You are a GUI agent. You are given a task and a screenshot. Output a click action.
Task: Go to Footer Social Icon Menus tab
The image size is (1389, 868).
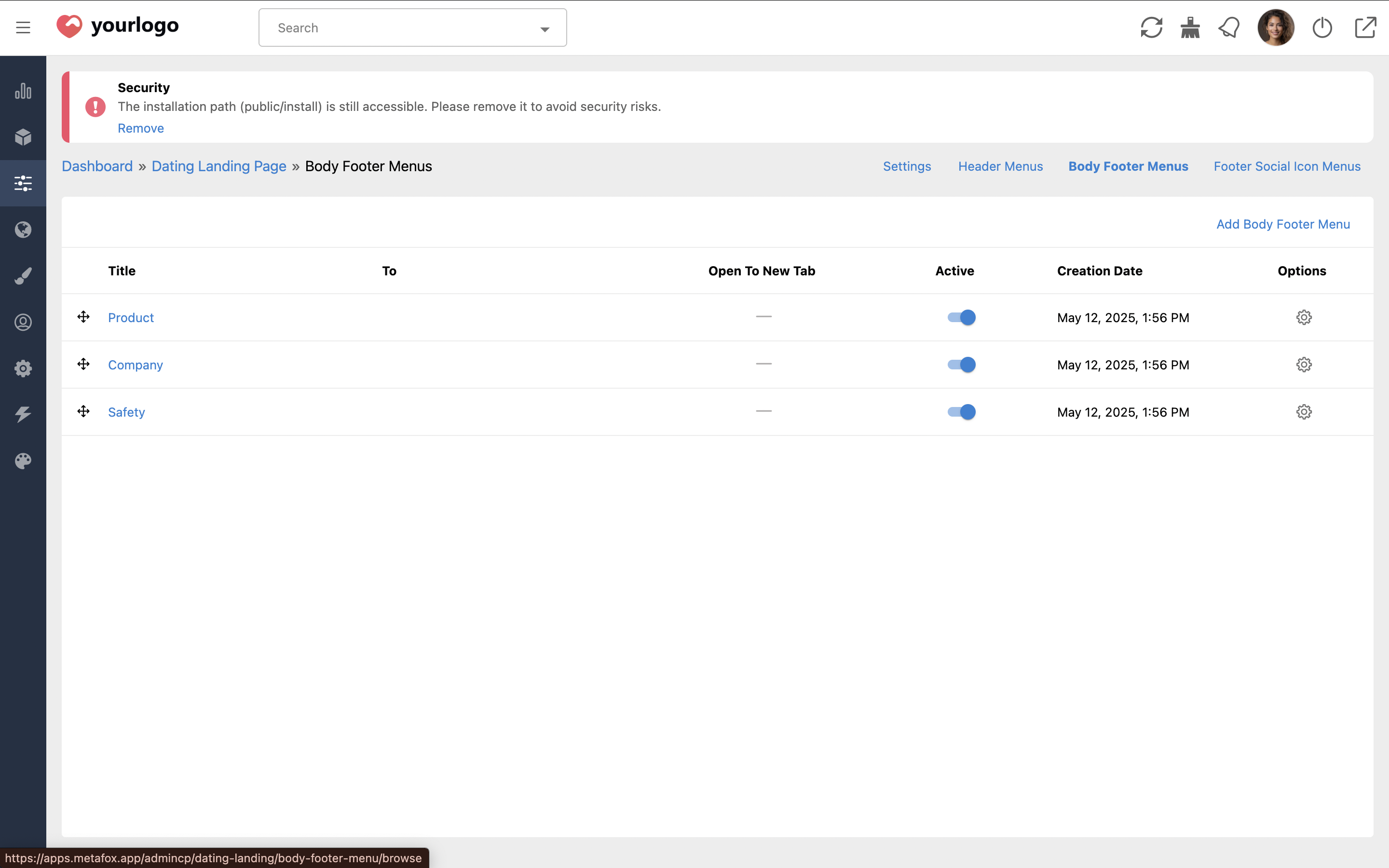click(1286, 166)
